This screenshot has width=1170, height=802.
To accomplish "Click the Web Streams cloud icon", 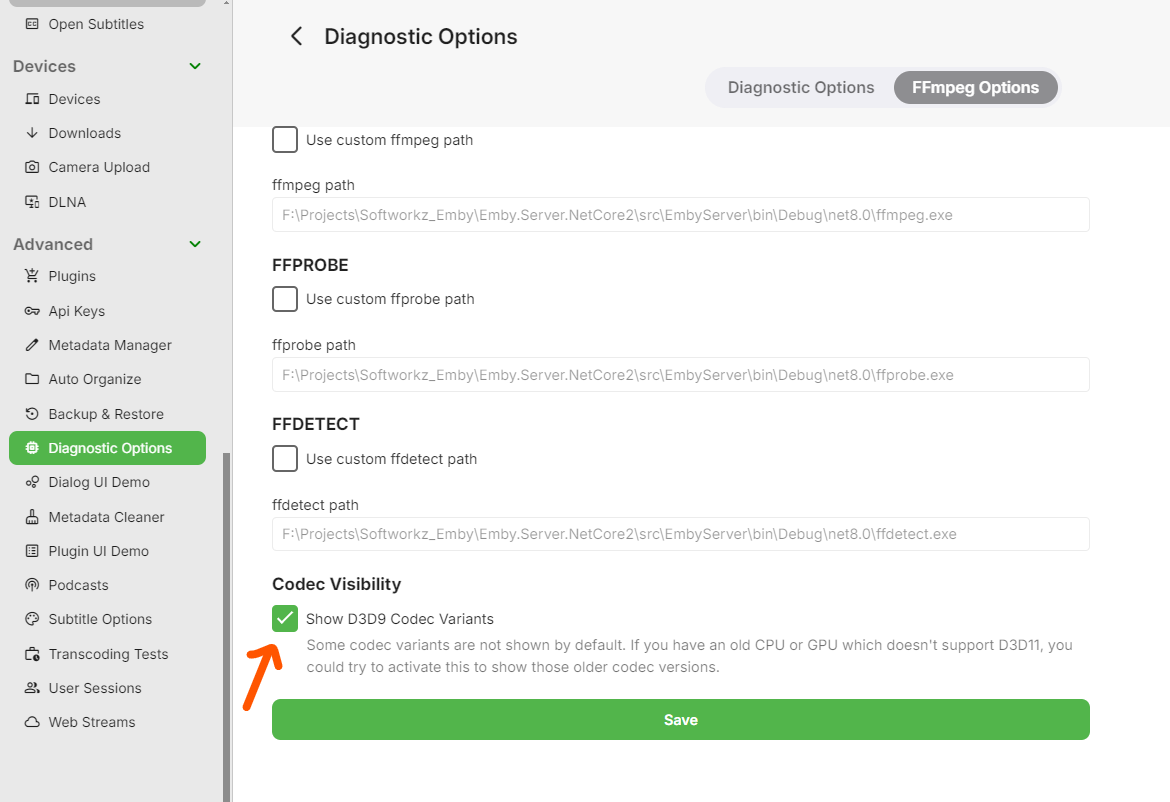I will point(32,722).
